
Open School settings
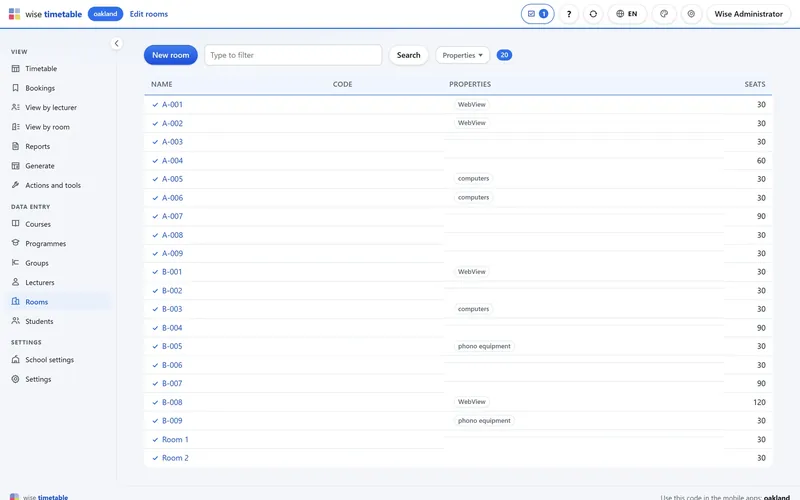point(49,360)
